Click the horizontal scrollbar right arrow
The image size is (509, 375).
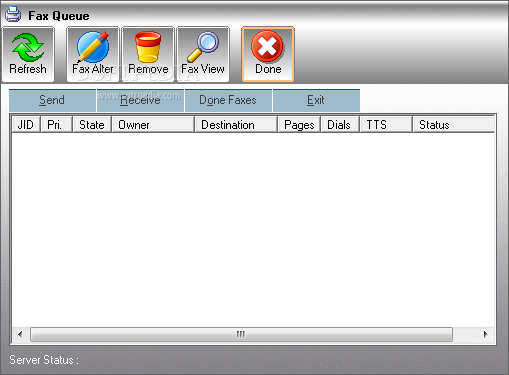click(x=485, y=334)
